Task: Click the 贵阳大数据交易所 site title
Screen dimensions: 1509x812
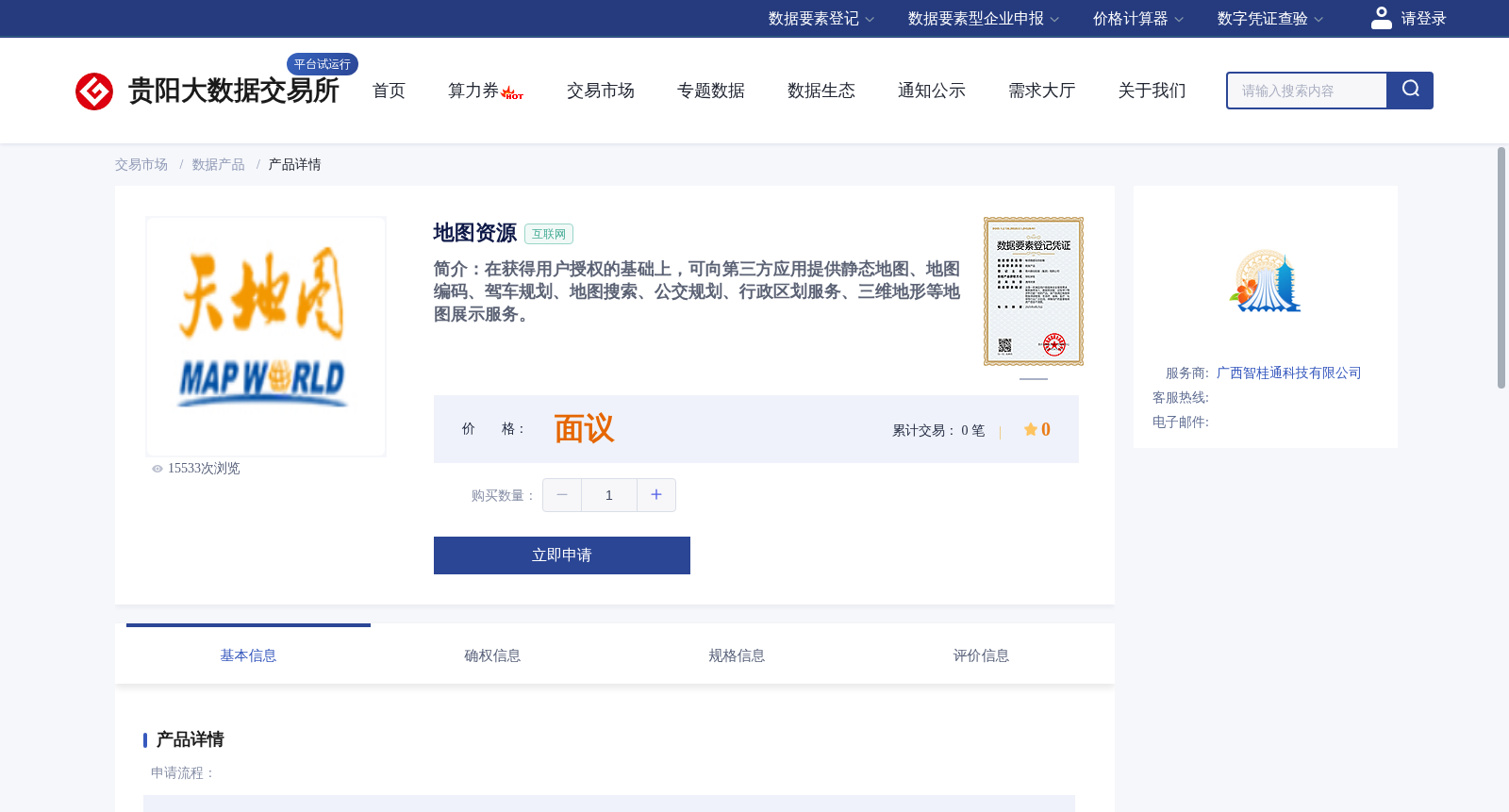Action: tap(233, 91)
